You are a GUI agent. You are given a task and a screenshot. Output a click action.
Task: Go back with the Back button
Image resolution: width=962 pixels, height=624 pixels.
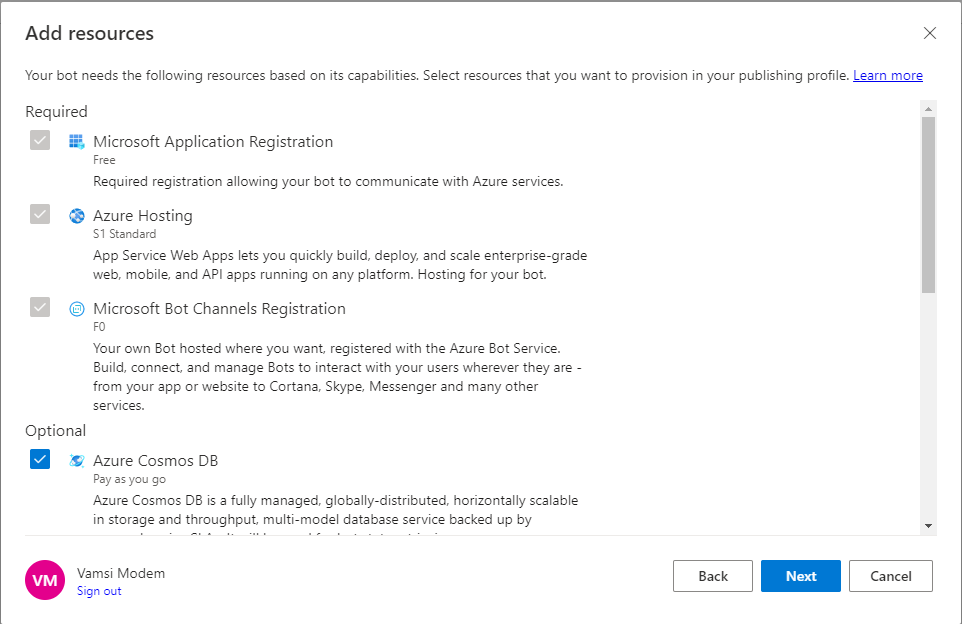(x=713, y=576)
